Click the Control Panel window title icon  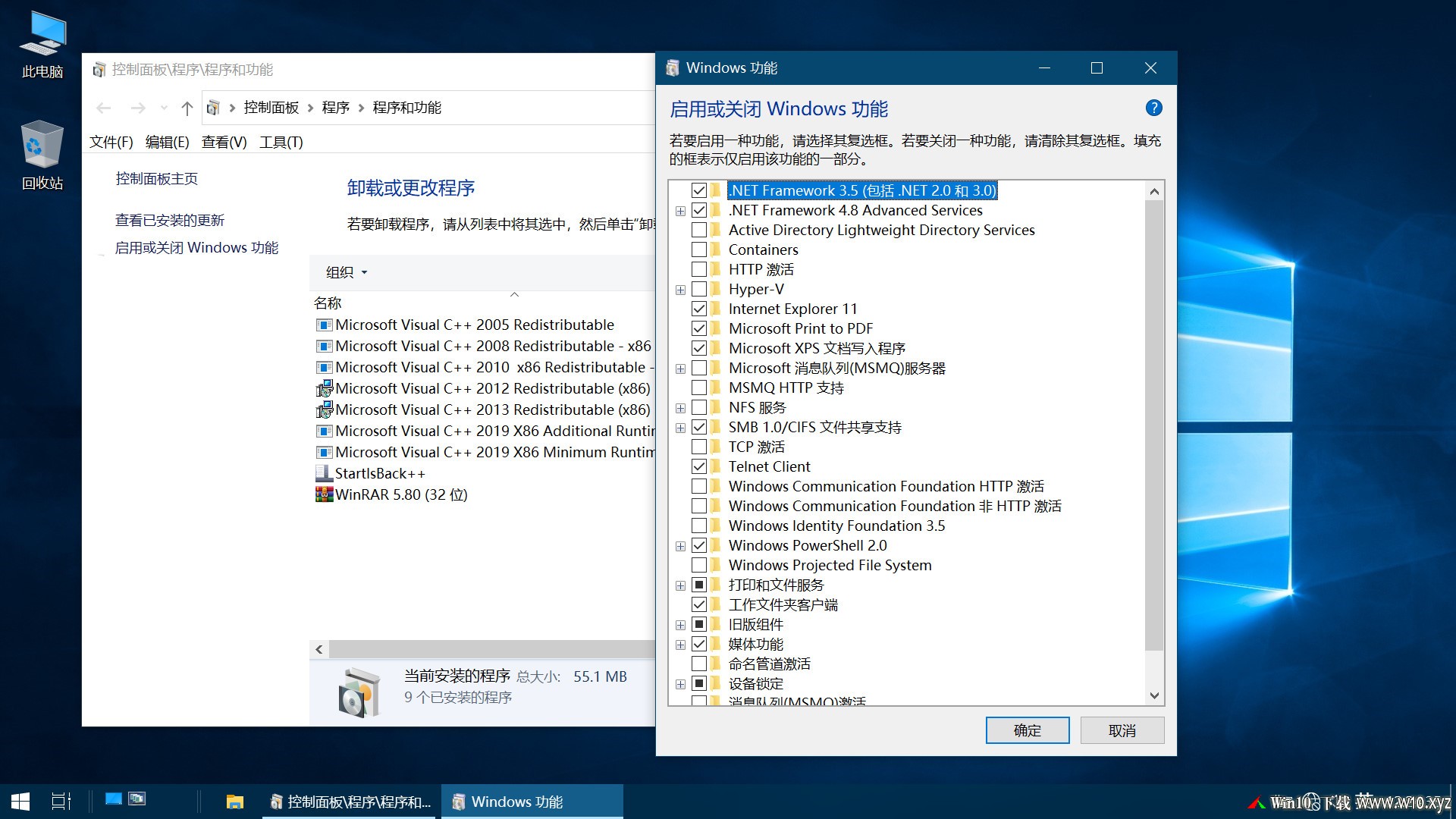(x=99, y=70)
